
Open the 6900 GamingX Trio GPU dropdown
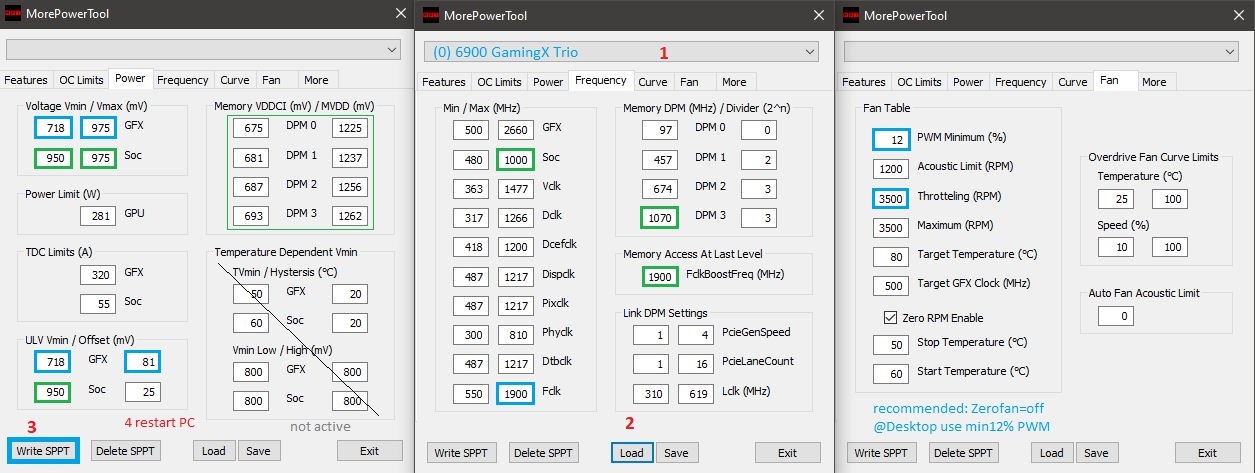click(x=621, y=51)
